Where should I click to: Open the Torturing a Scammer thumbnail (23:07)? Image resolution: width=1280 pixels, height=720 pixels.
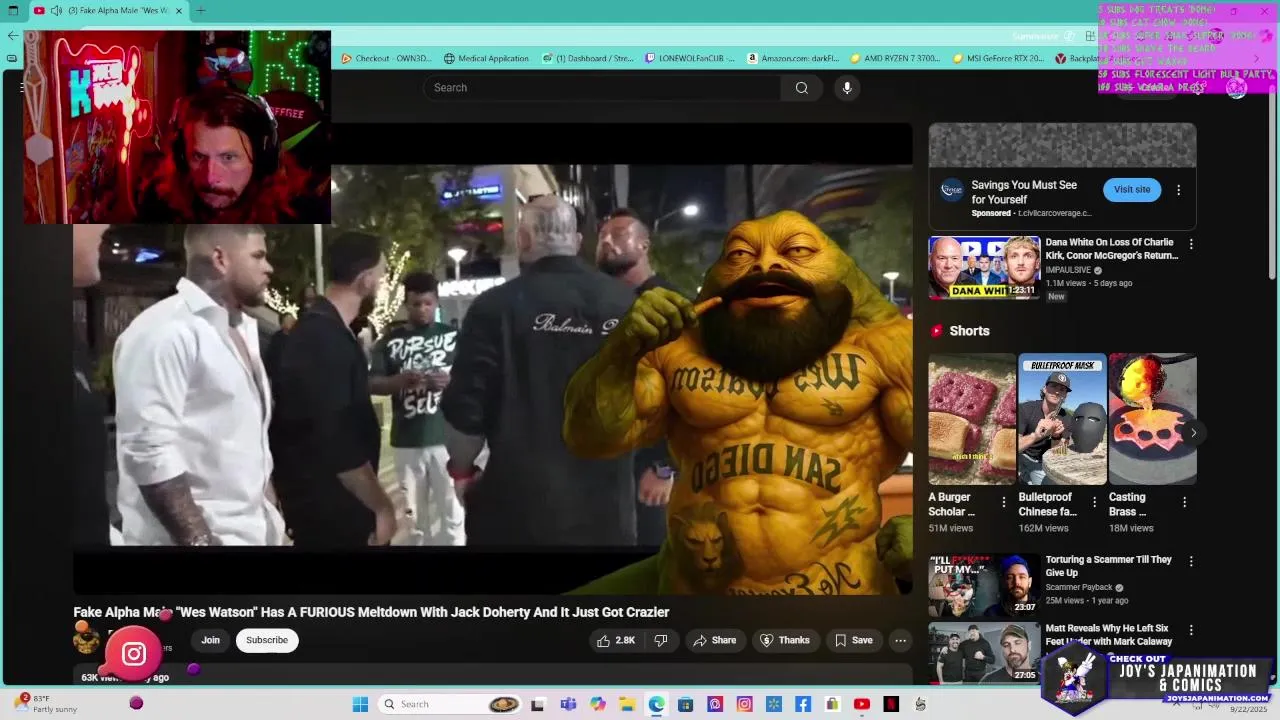point(984,586)
